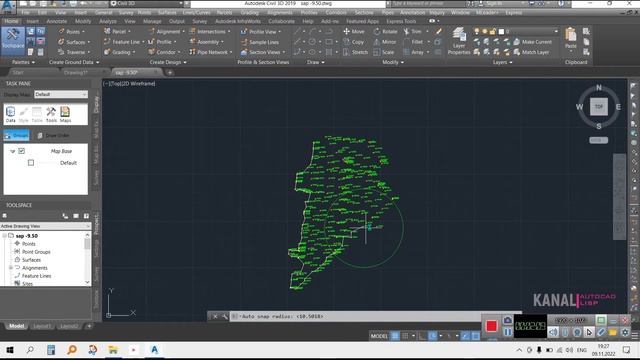This screenshot has height=360, width=640.
Task: Select the Rotate tool
Action: coord(385,31)
